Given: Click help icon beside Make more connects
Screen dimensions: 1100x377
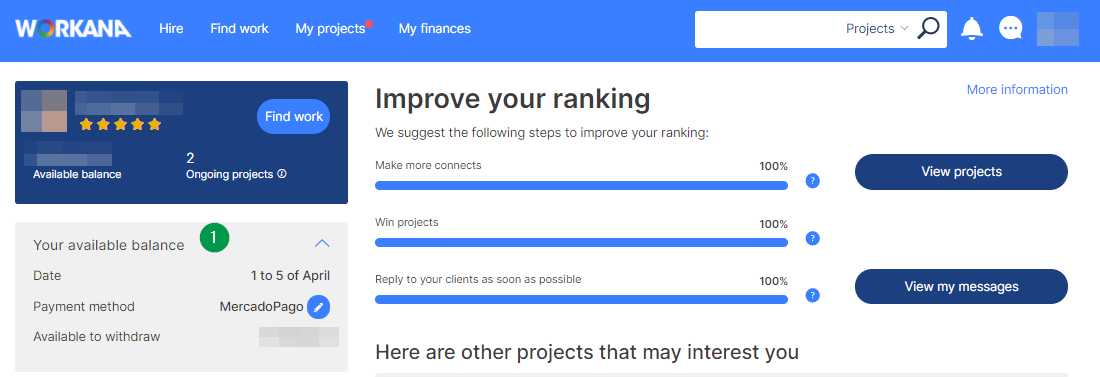Looking at the screenshot, I should (812, 181).
